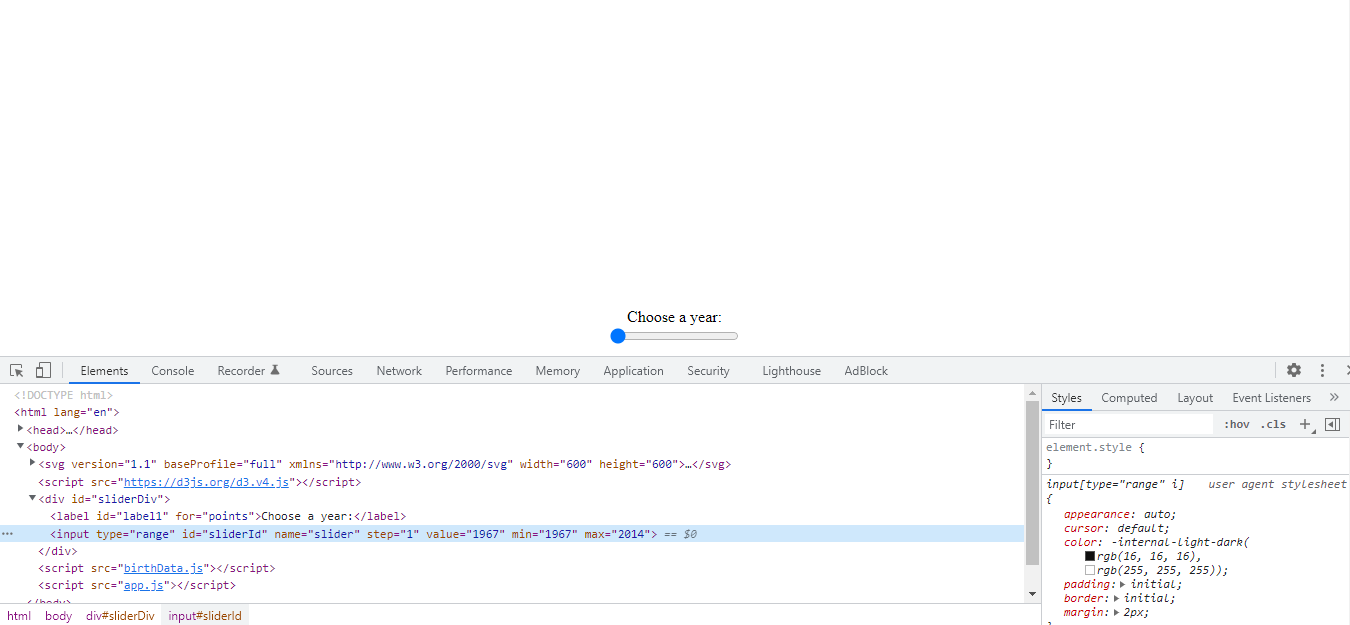This screenshot has height=625, width=1350.
Task: Select the Event Listeners pane tab
Action: point(1271,398)
